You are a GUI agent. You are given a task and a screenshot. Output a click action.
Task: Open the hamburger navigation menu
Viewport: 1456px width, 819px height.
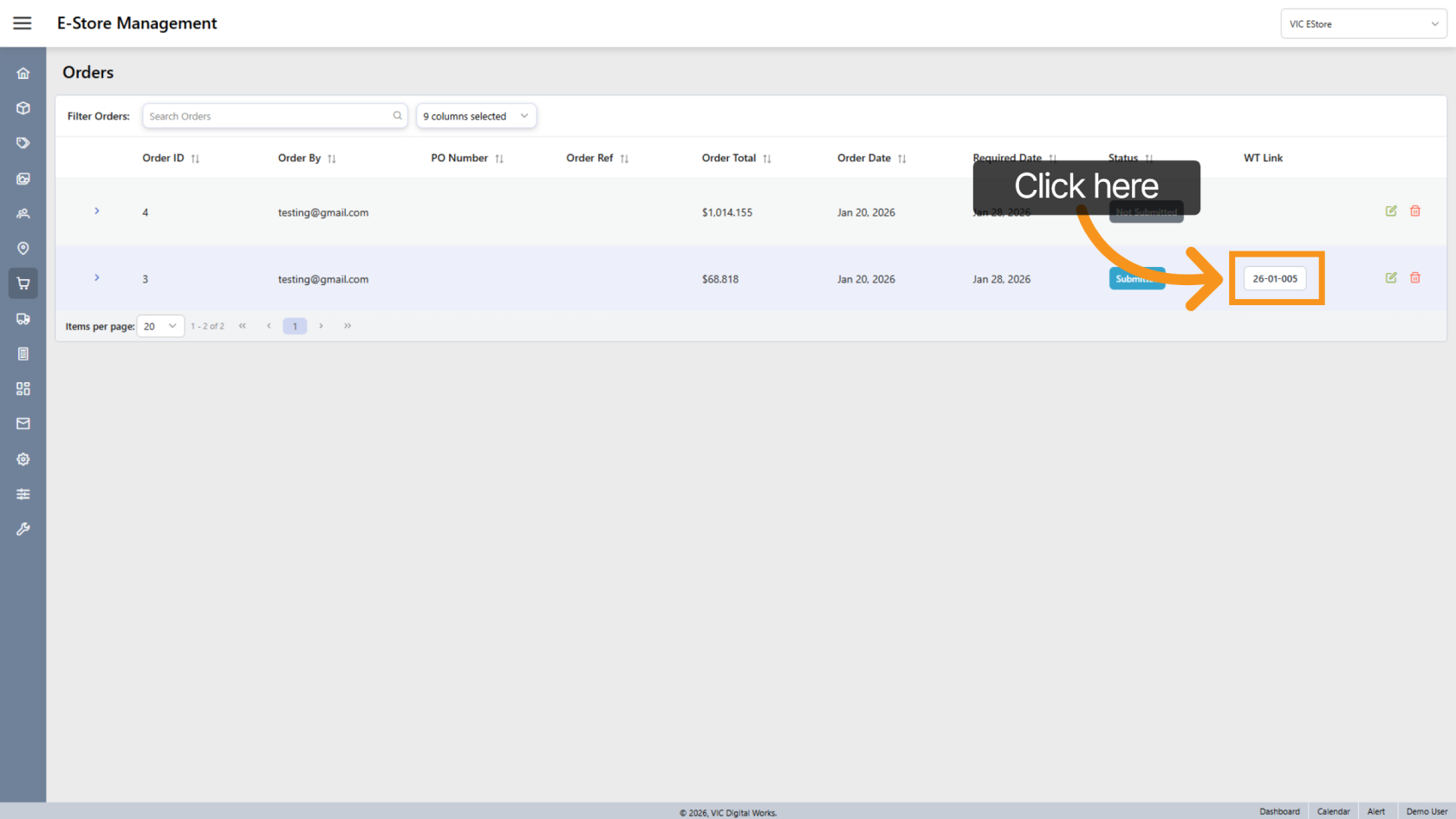pyautogui.click(x=23, y=23)
